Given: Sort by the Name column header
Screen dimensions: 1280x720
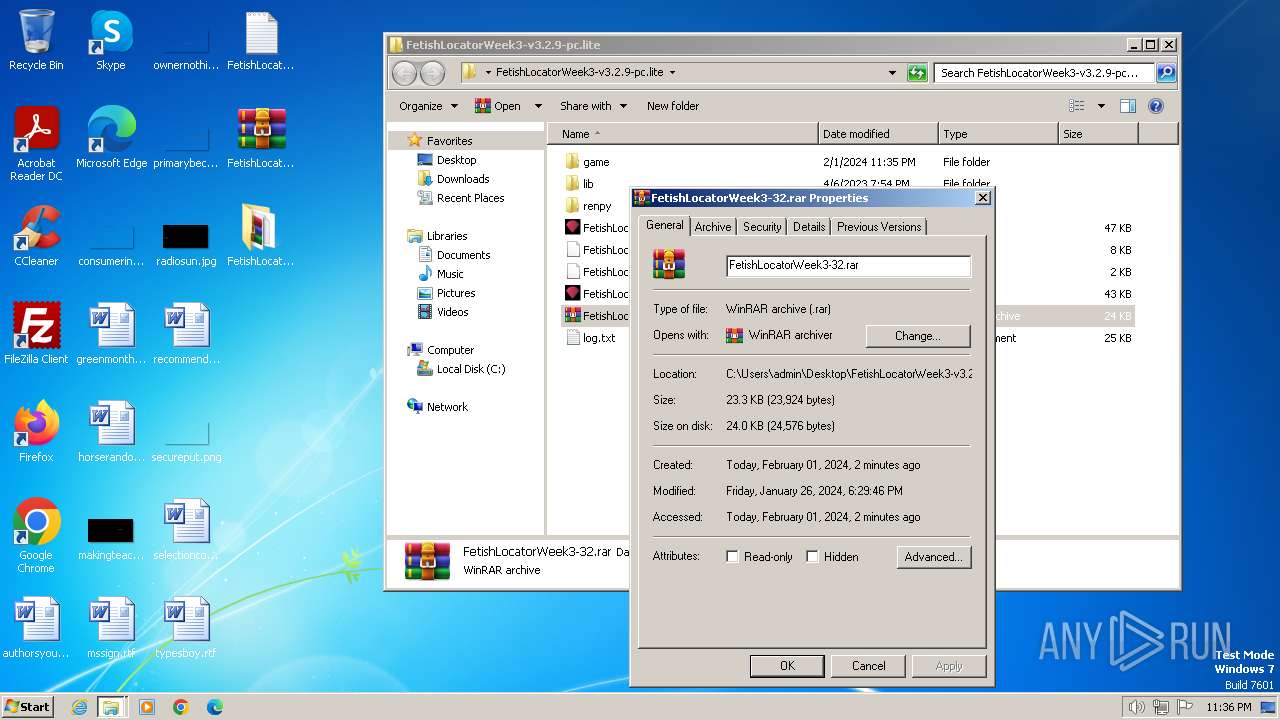Looking at the screenshot, I should coord(682,134).
